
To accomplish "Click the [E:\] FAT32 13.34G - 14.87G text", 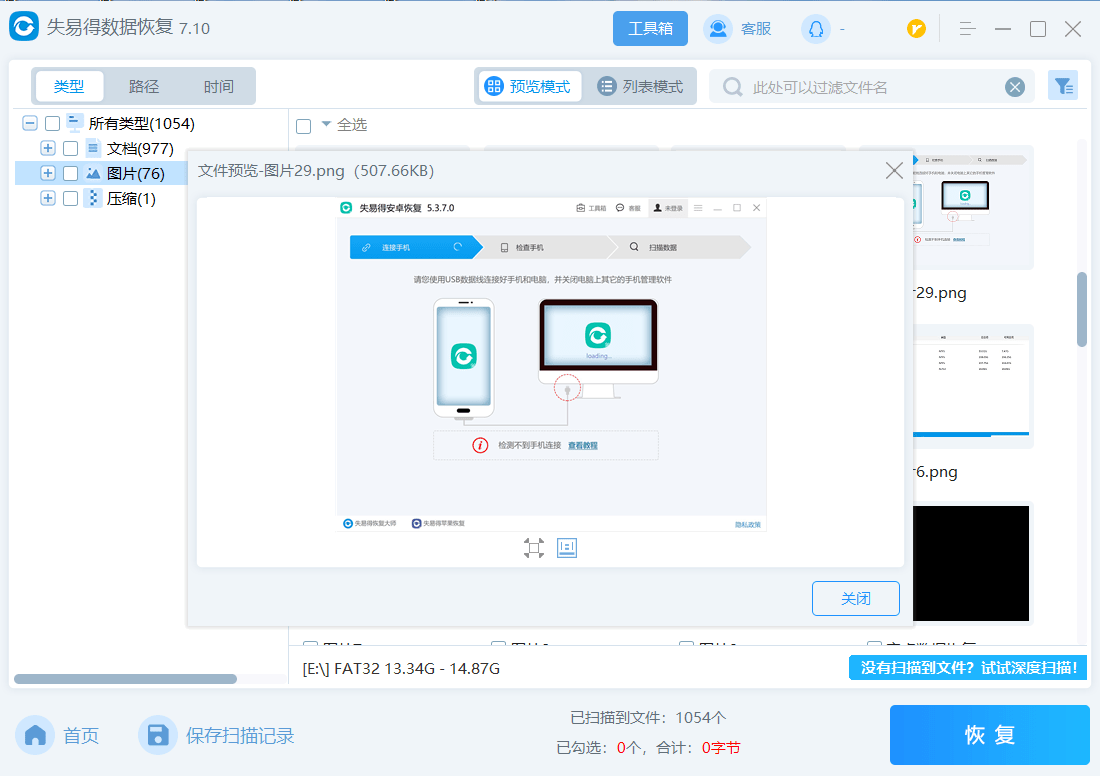I will tap(401, 669).
